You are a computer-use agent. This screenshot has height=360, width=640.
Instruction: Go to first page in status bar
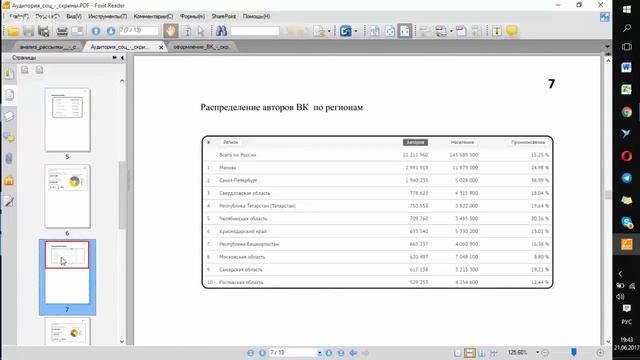251,353
